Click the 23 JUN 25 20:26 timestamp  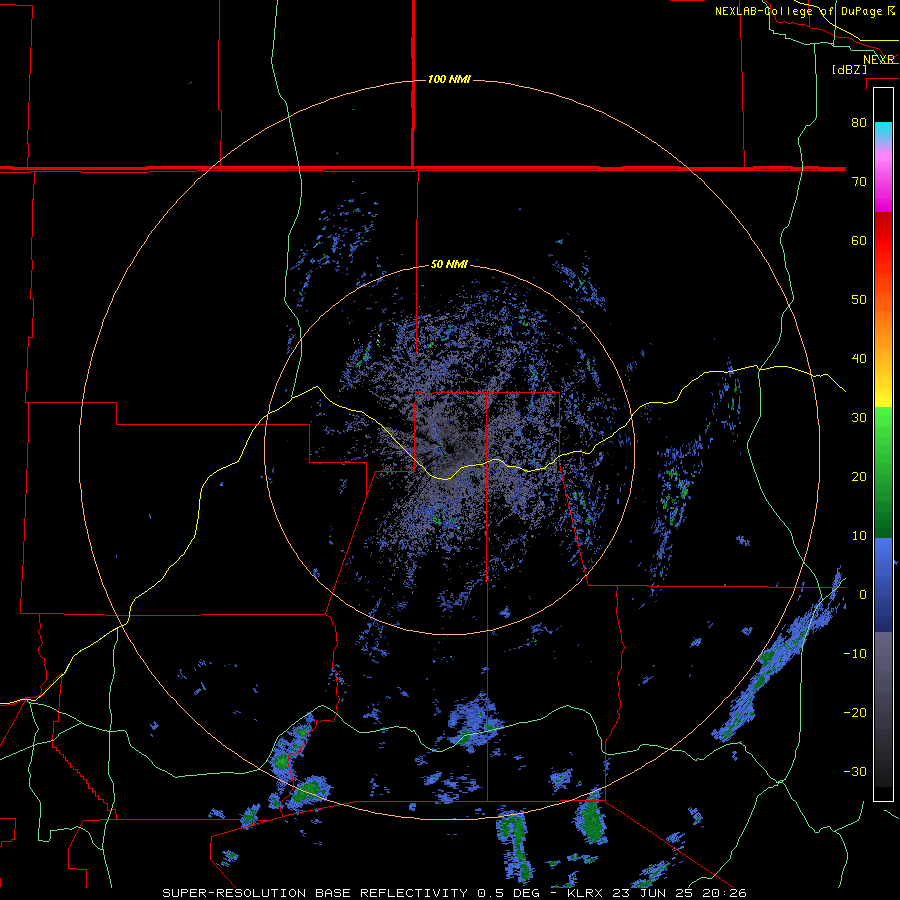pos(678,893)
